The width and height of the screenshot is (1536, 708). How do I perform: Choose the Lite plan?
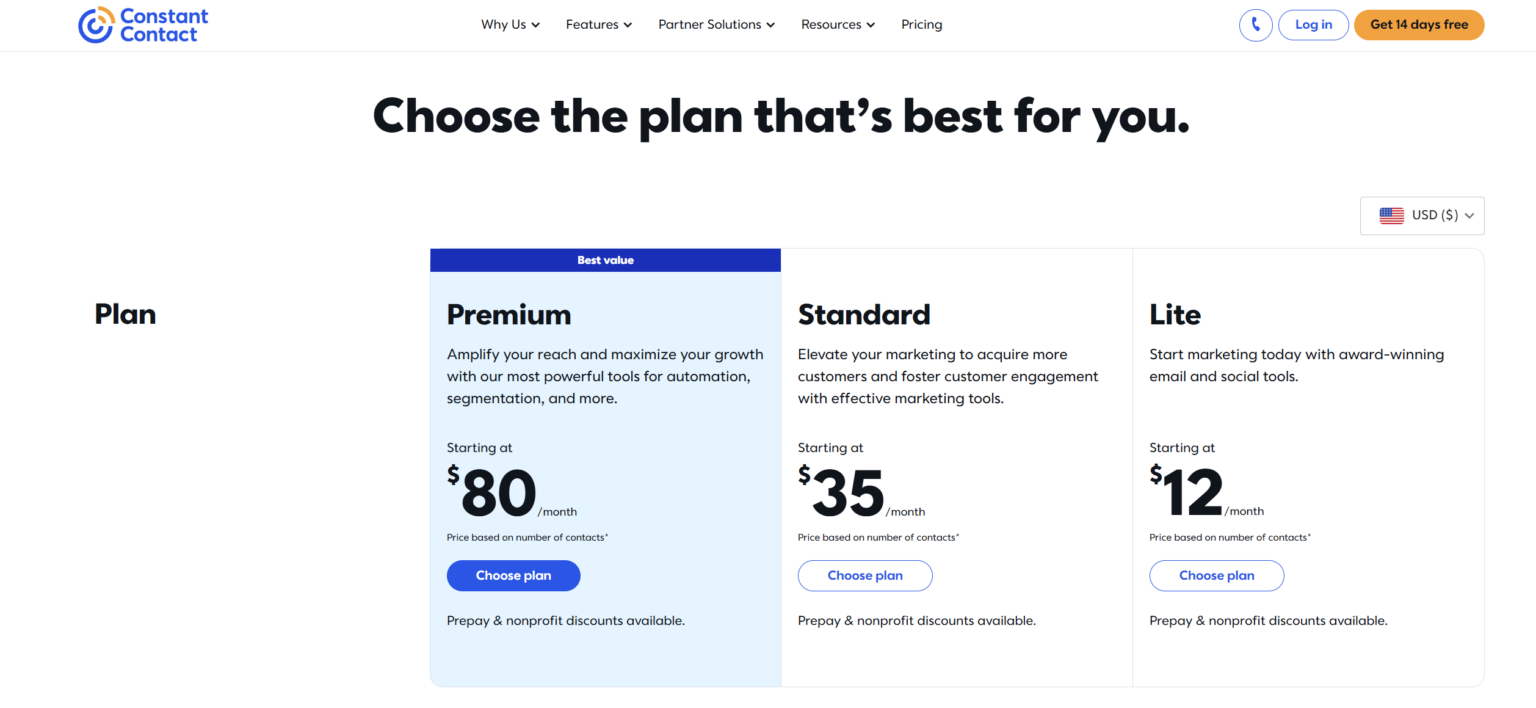(x=1216, y=575)
